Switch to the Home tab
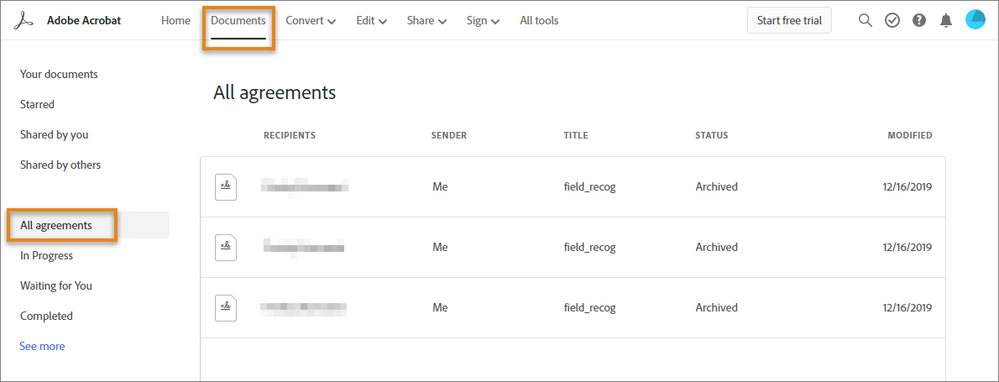 pos(176,20)
